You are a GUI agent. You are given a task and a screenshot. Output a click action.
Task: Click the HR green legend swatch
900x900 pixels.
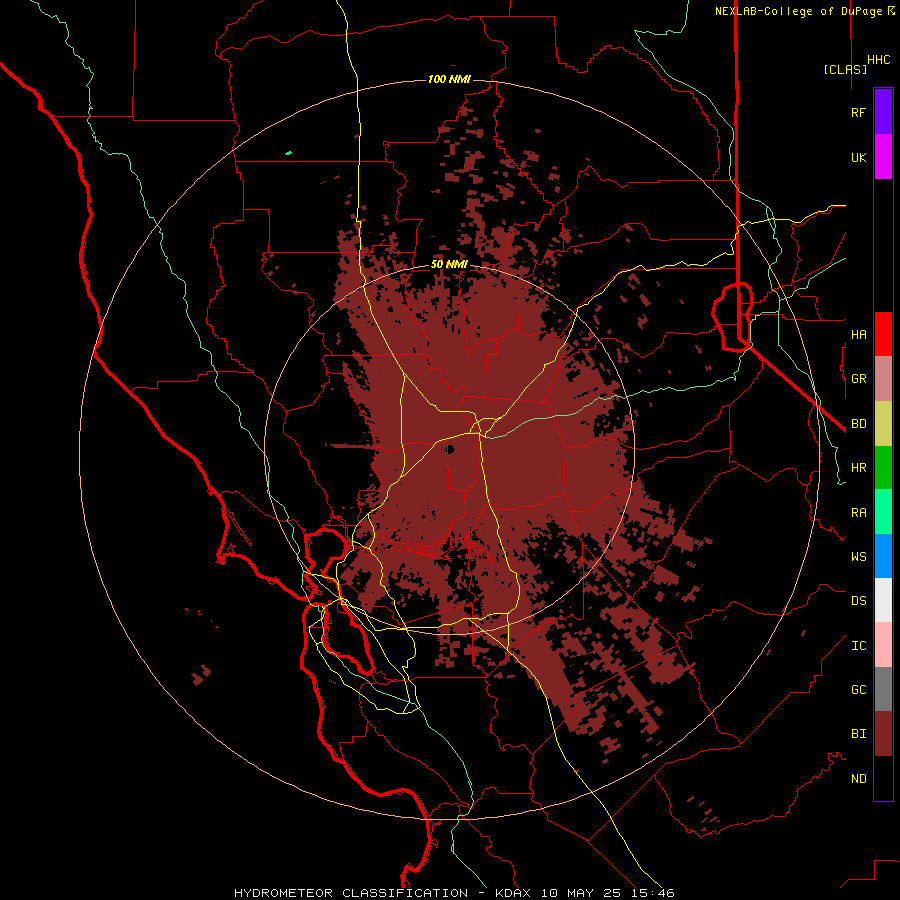[x=883, y=468]
